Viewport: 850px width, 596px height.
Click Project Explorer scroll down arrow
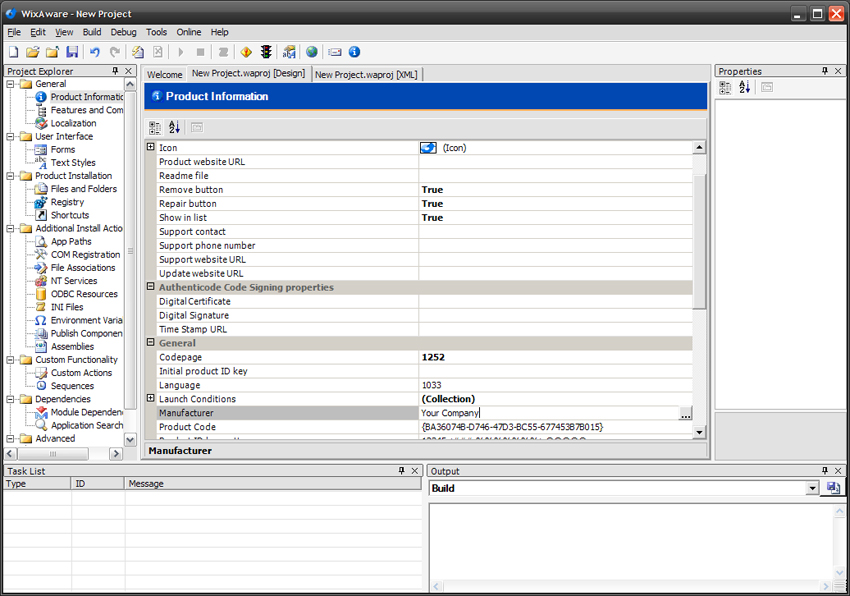point(130,439)
